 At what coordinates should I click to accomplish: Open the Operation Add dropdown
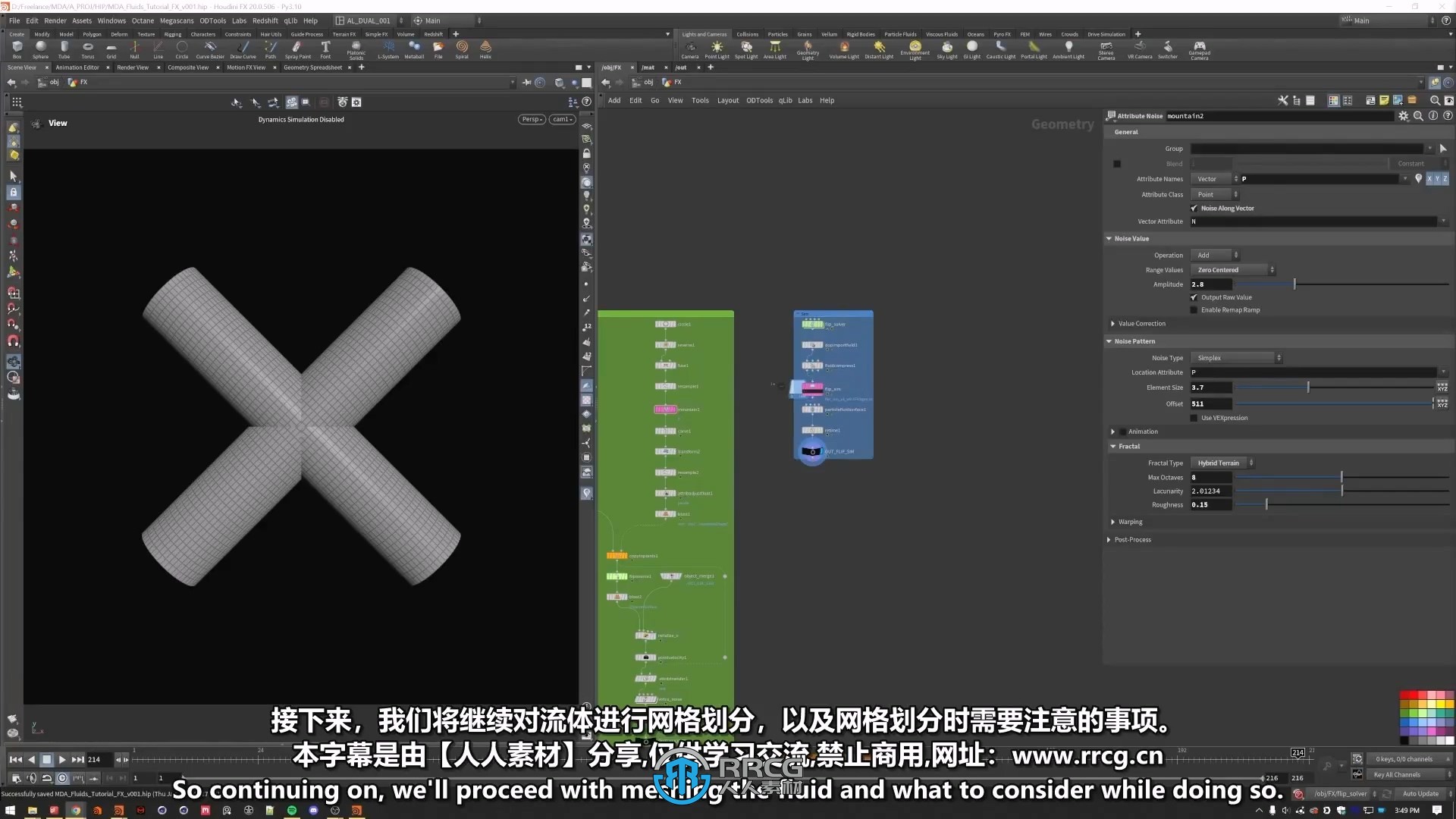pos(1215,256)
